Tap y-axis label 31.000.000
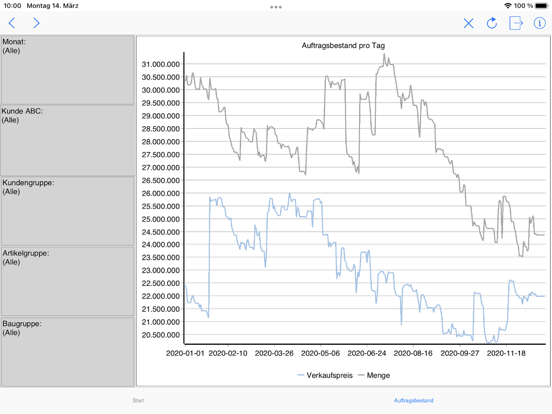The image size is (552, 414). [161, 64]
